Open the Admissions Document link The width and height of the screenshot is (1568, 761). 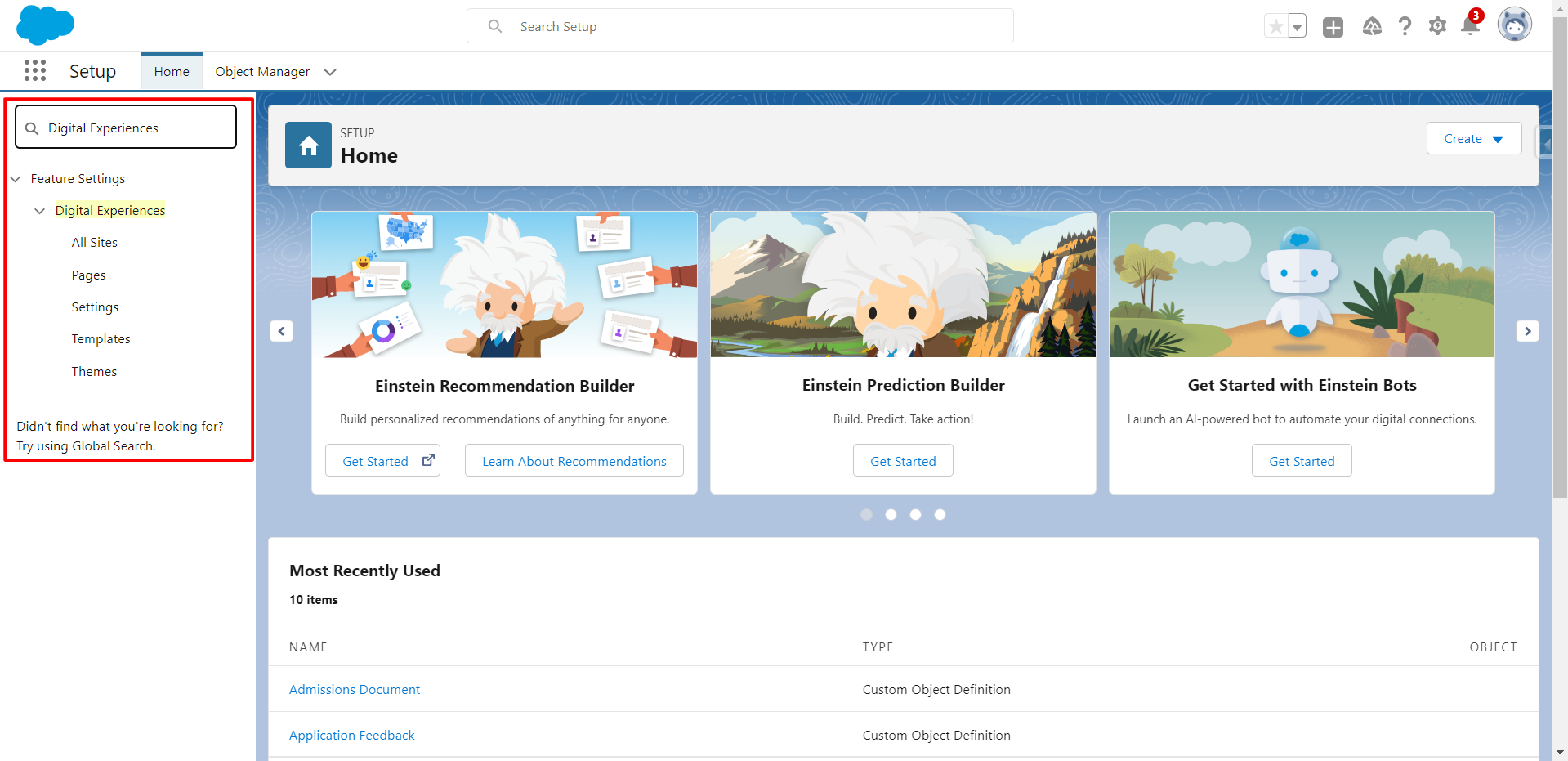(355, 690)
